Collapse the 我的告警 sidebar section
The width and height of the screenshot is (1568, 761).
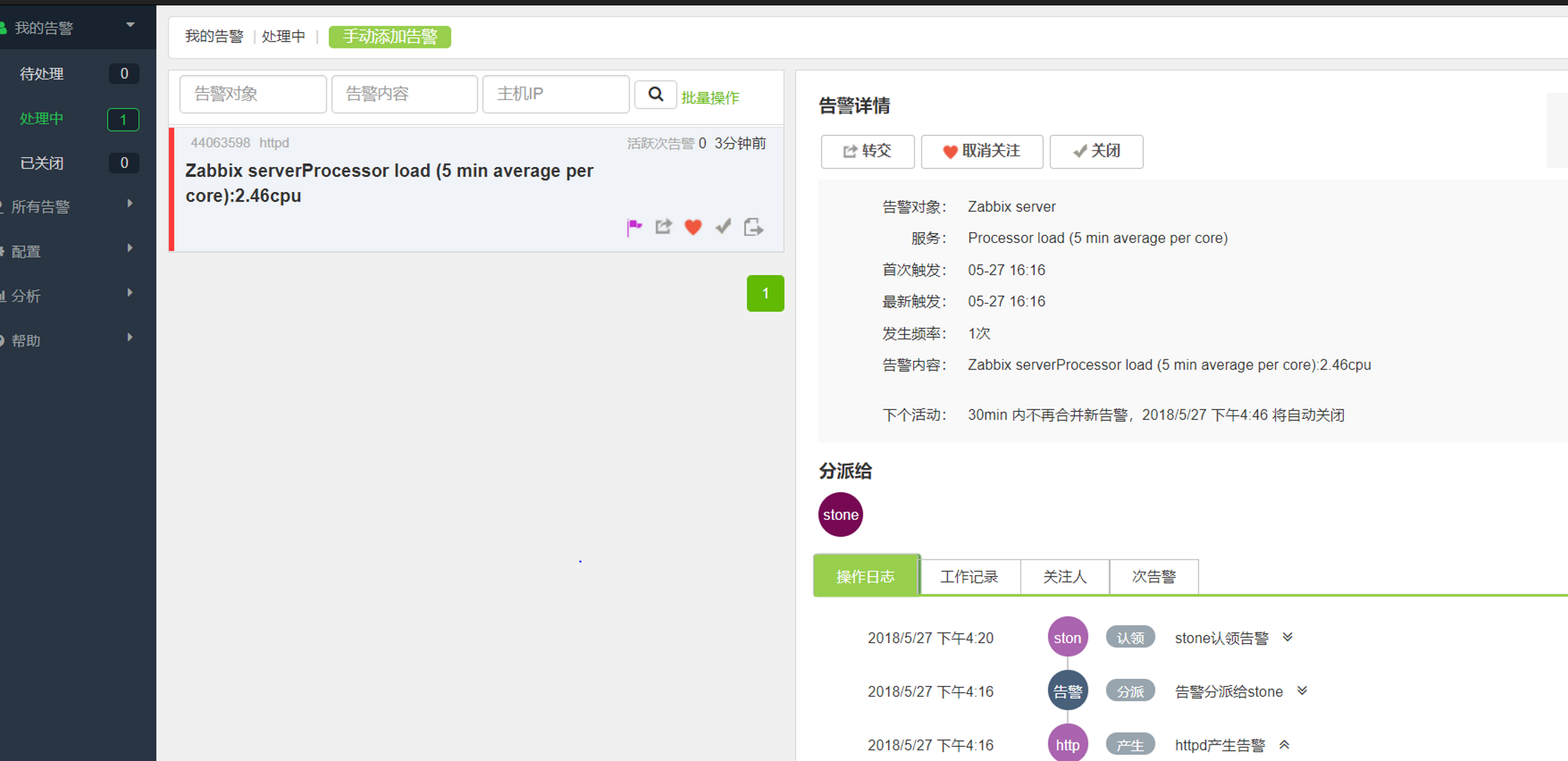tap(130, 26)
